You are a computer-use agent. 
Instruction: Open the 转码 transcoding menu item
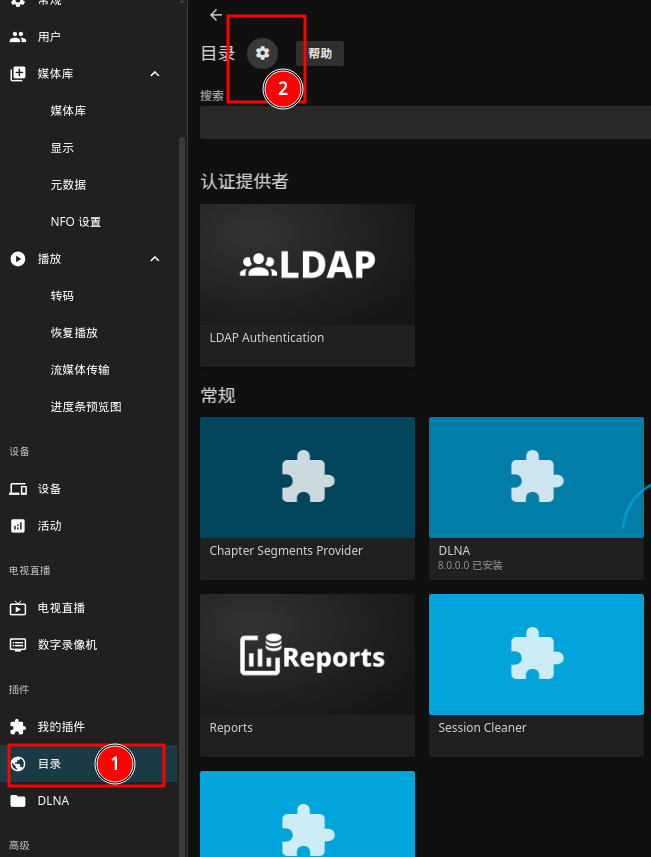click(x=62, y=296)
